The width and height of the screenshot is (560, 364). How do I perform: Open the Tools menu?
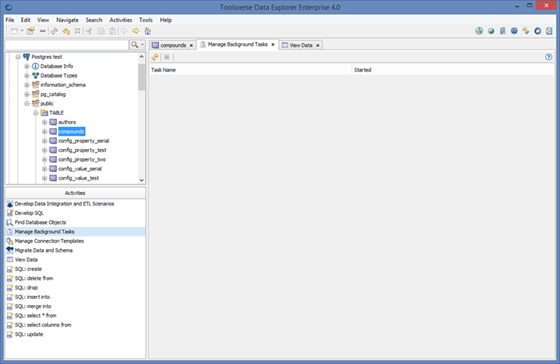[146, 20]
